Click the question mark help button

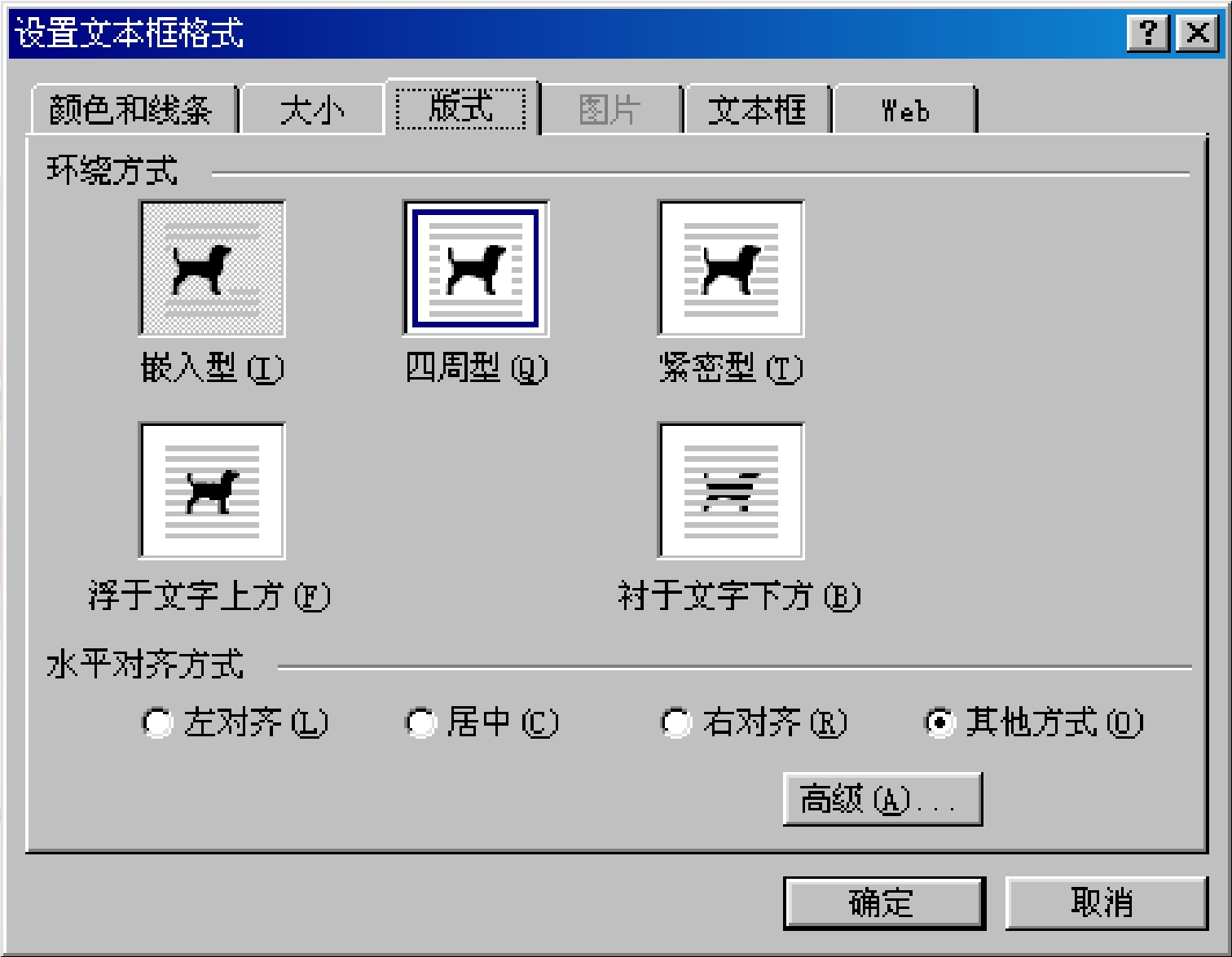(1148, 33)
